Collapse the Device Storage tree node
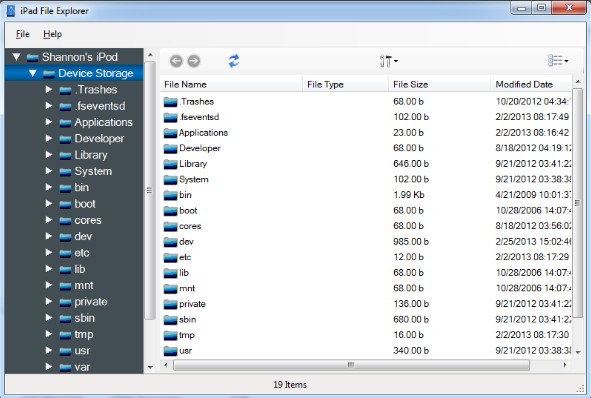This screenshot has height=398, width=591. [32, 73]
